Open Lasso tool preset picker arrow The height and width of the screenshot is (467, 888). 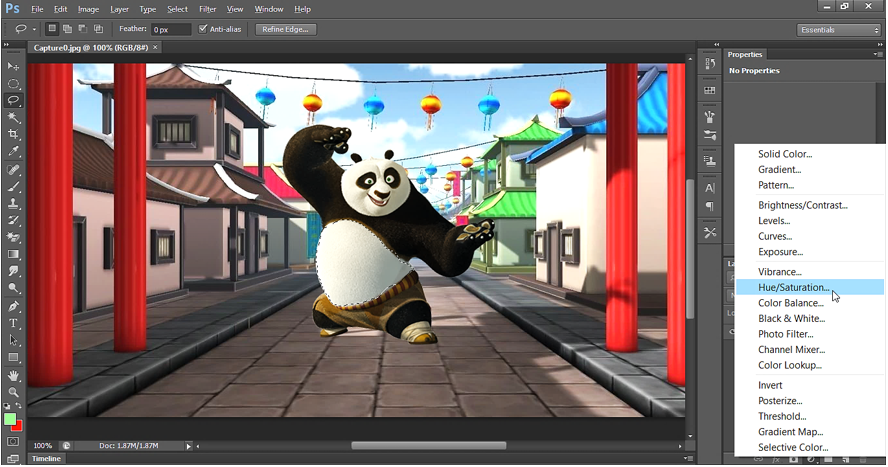34,29
